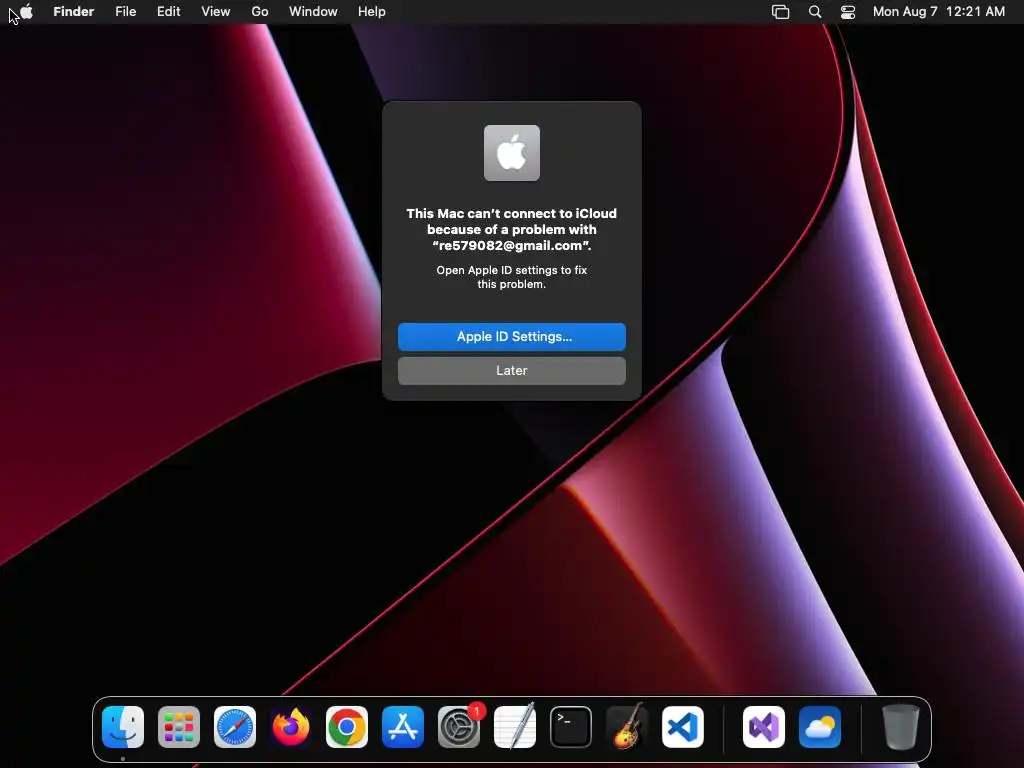Open Finder from the Dock
The height and width of the screenshot is (768, 1024).
tap(123, 727)
